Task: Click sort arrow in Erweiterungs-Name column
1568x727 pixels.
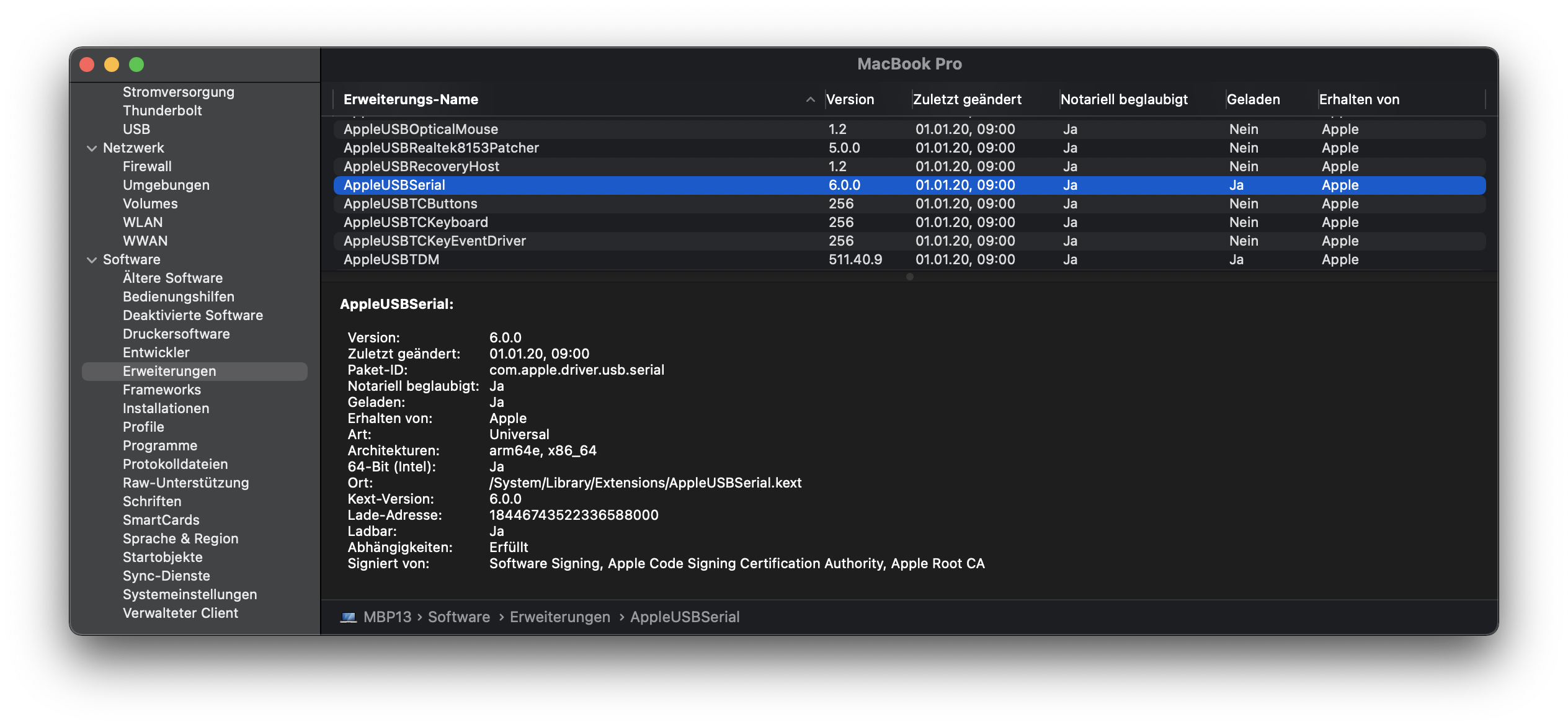Action: pyautogui.click(x=810, y=99)
